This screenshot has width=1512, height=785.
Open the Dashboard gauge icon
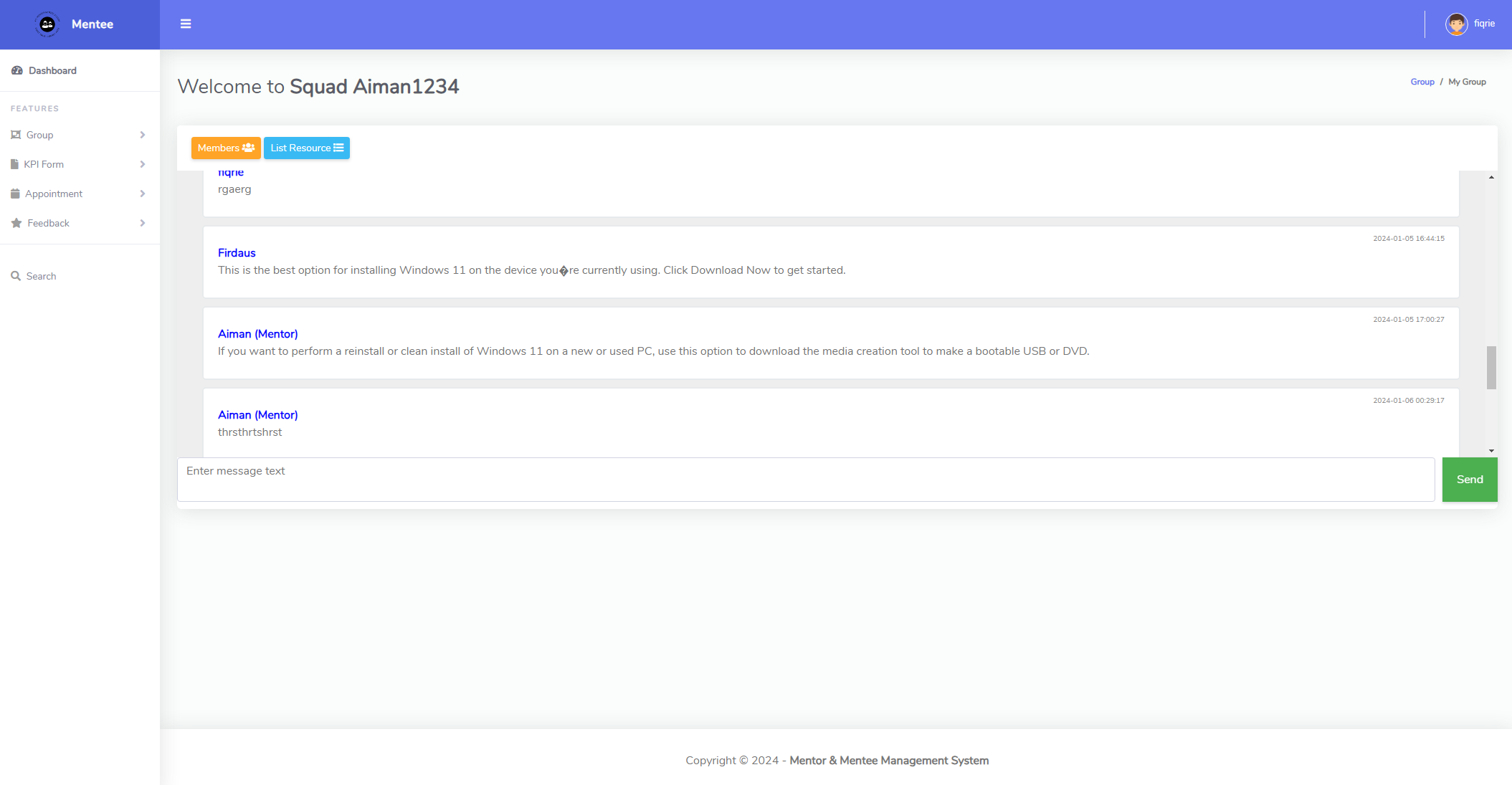[17, 70]
